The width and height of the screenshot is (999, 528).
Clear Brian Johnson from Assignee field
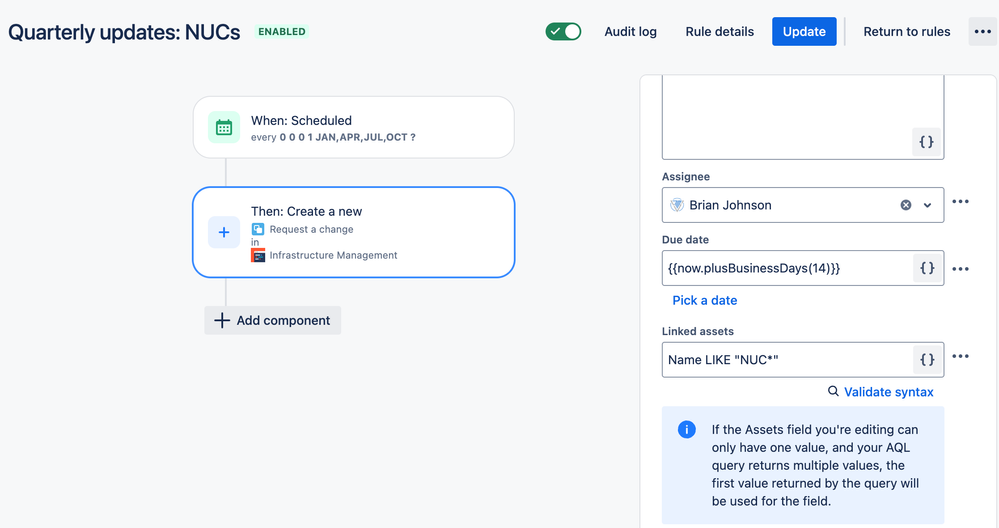pos(905,205)
